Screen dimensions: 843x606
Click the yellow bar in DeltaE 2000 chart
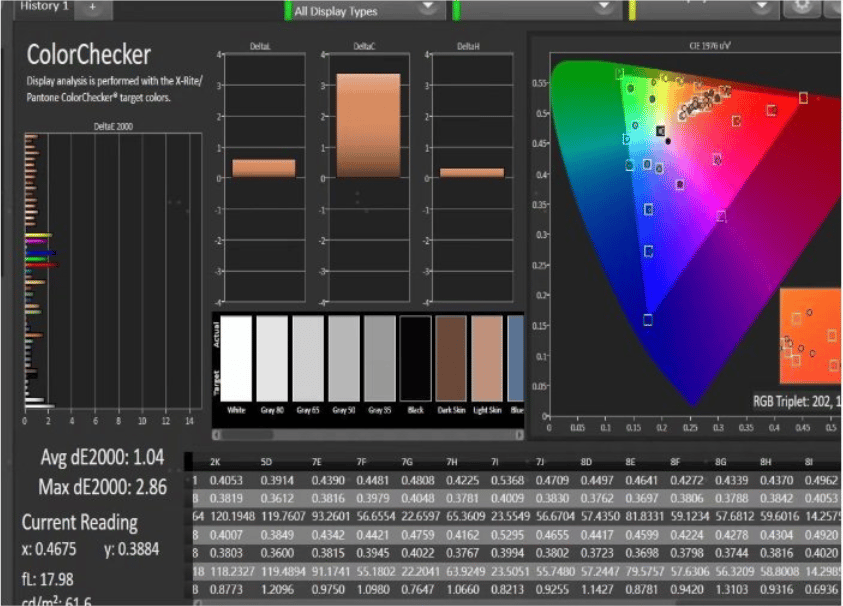tap(39, 235)
